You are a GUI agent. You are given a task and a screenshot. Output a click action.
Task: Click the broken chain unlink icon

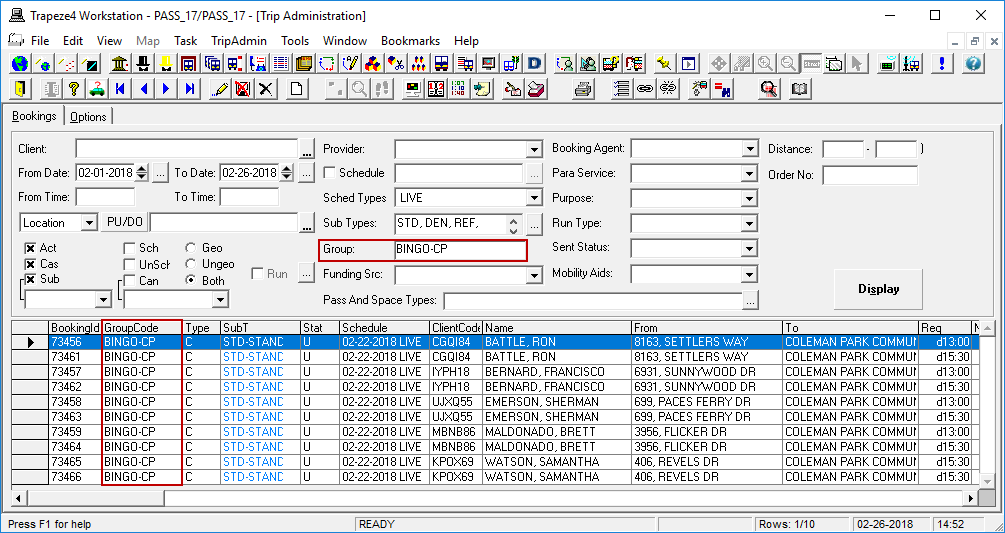668,89
